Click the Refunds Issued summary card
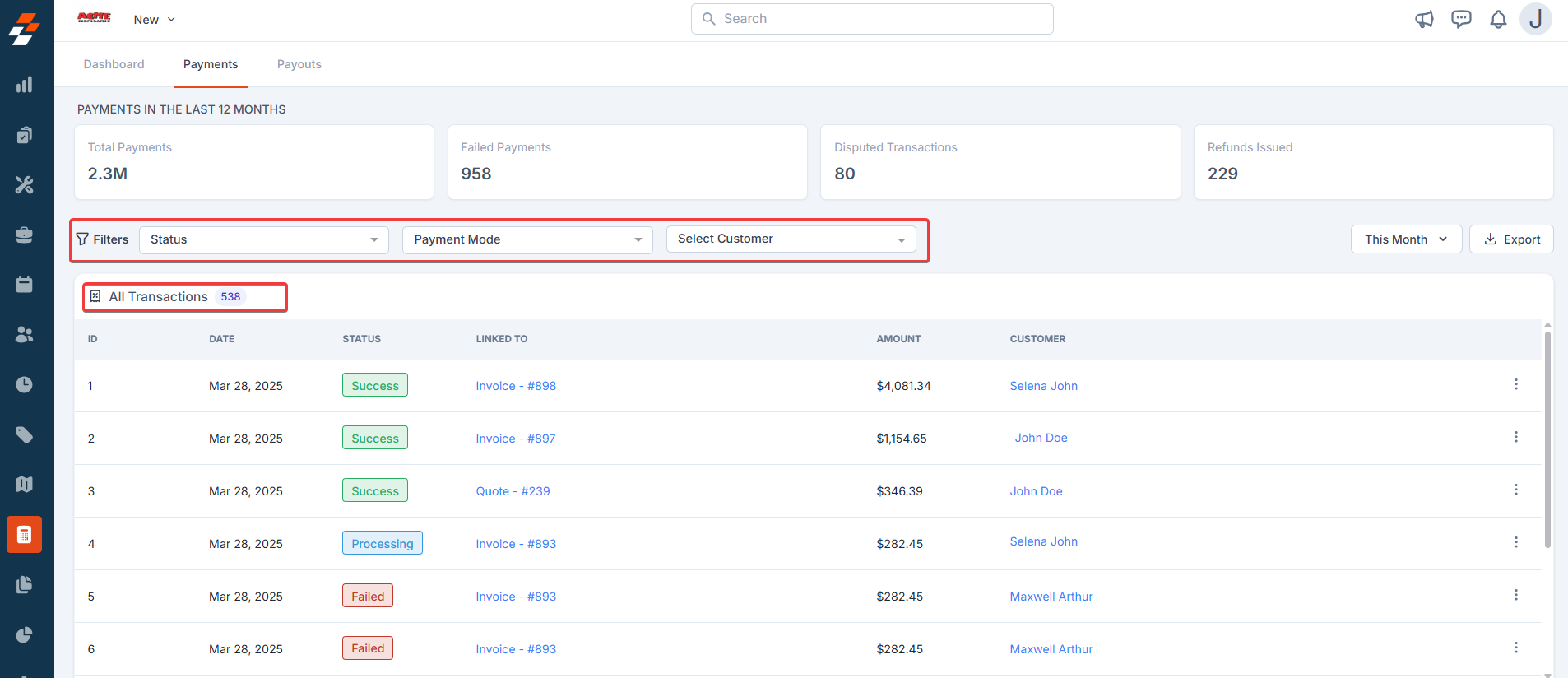This screenshot has width=1568, height=678. click(x=1374, y=162)
